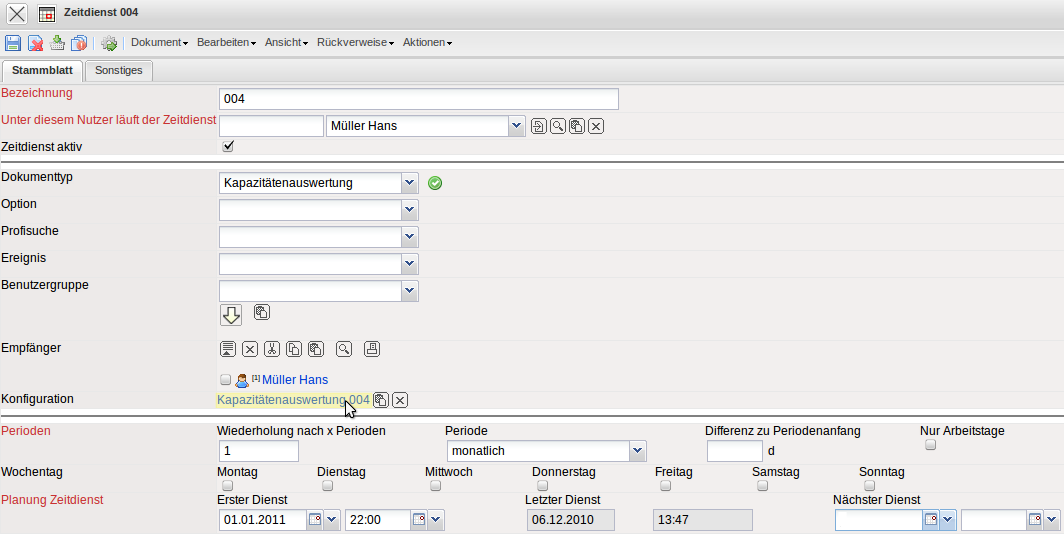Viewport: 1064px width, 534px height.
Task: Click the blue floppy disk save icon
Action: tap(13, 43)
